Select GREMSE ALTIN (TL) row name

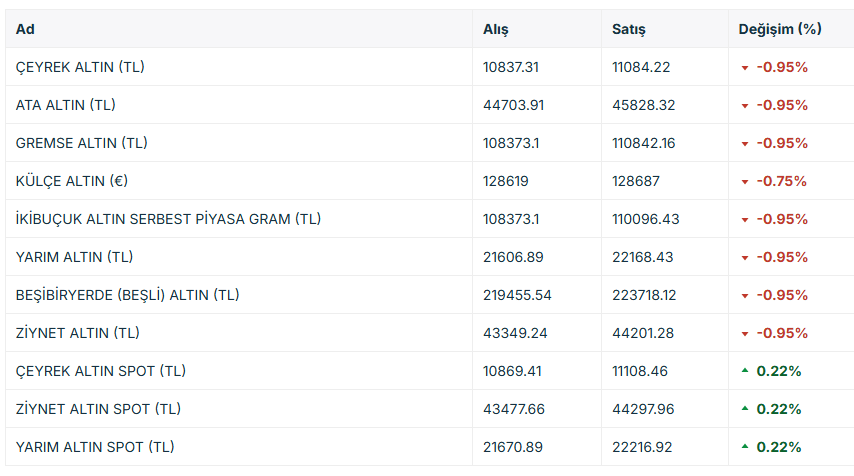click(x=82, y=143)
